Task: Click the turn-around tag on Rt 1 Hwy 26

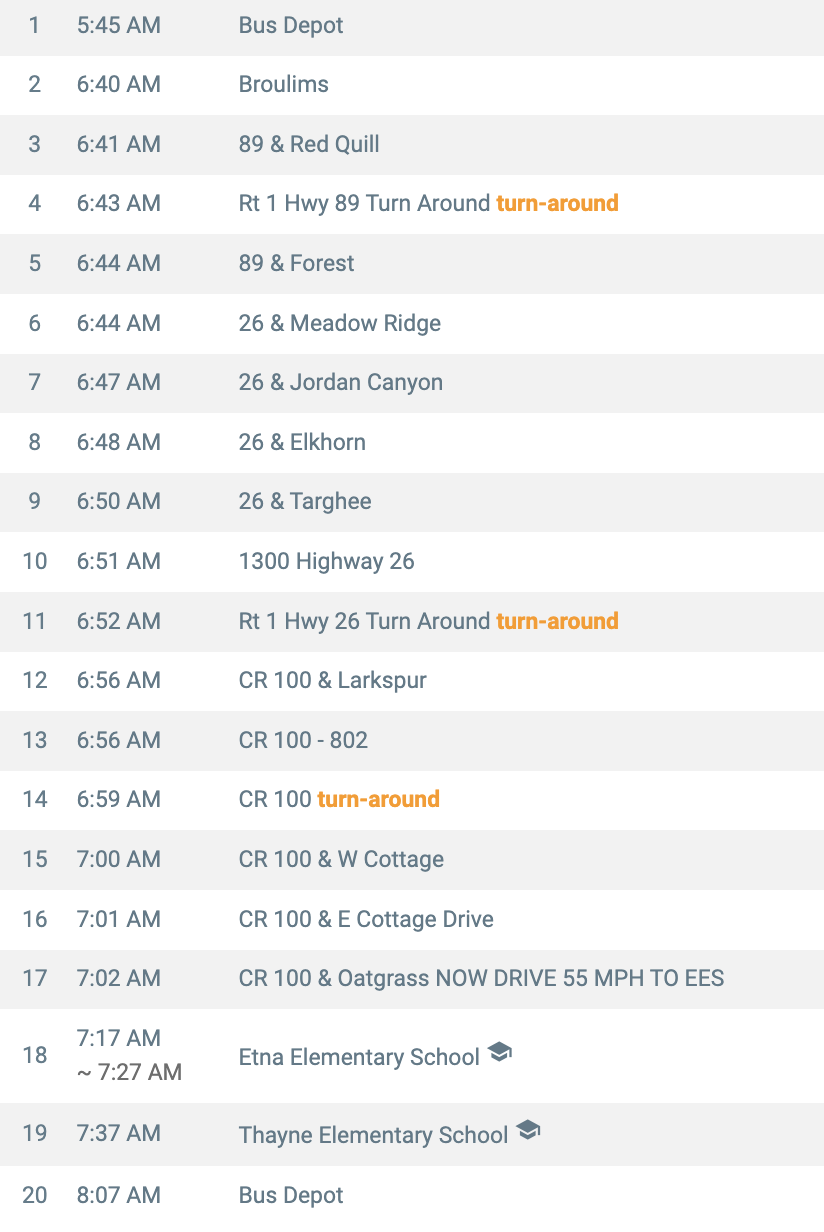Action: pyautogui.click(x=557, y=621)
